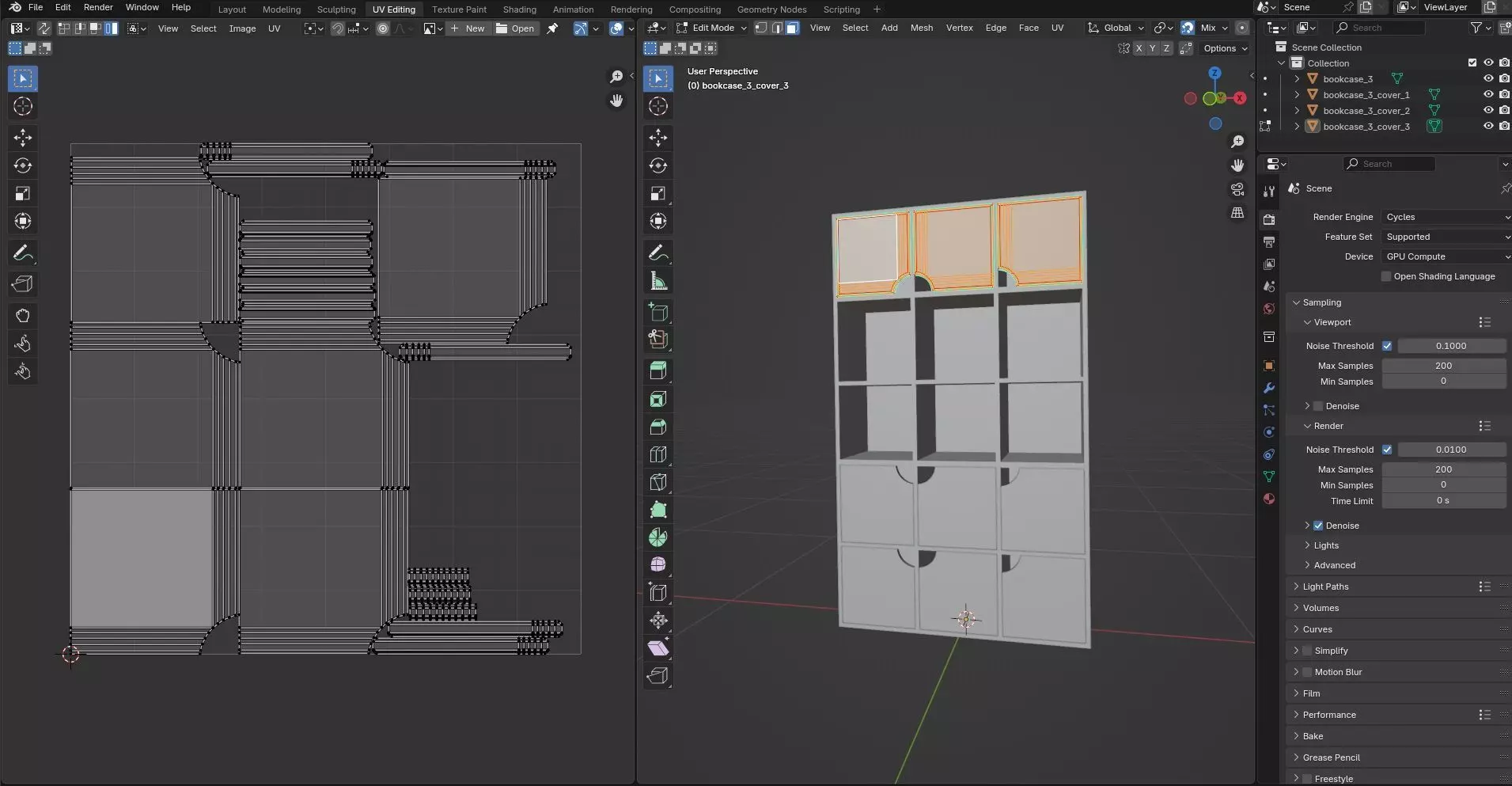The width and height of the screenshot is (1512, 786).
Task: Select the Shear tool
Action: point(658,647)
